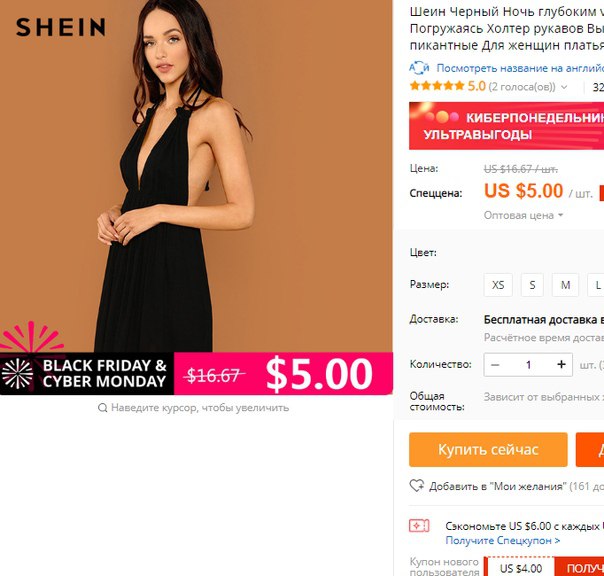Click the heart wishlist icon
The width and height of the screenshot is (604, 576).
tap(416, 485)
